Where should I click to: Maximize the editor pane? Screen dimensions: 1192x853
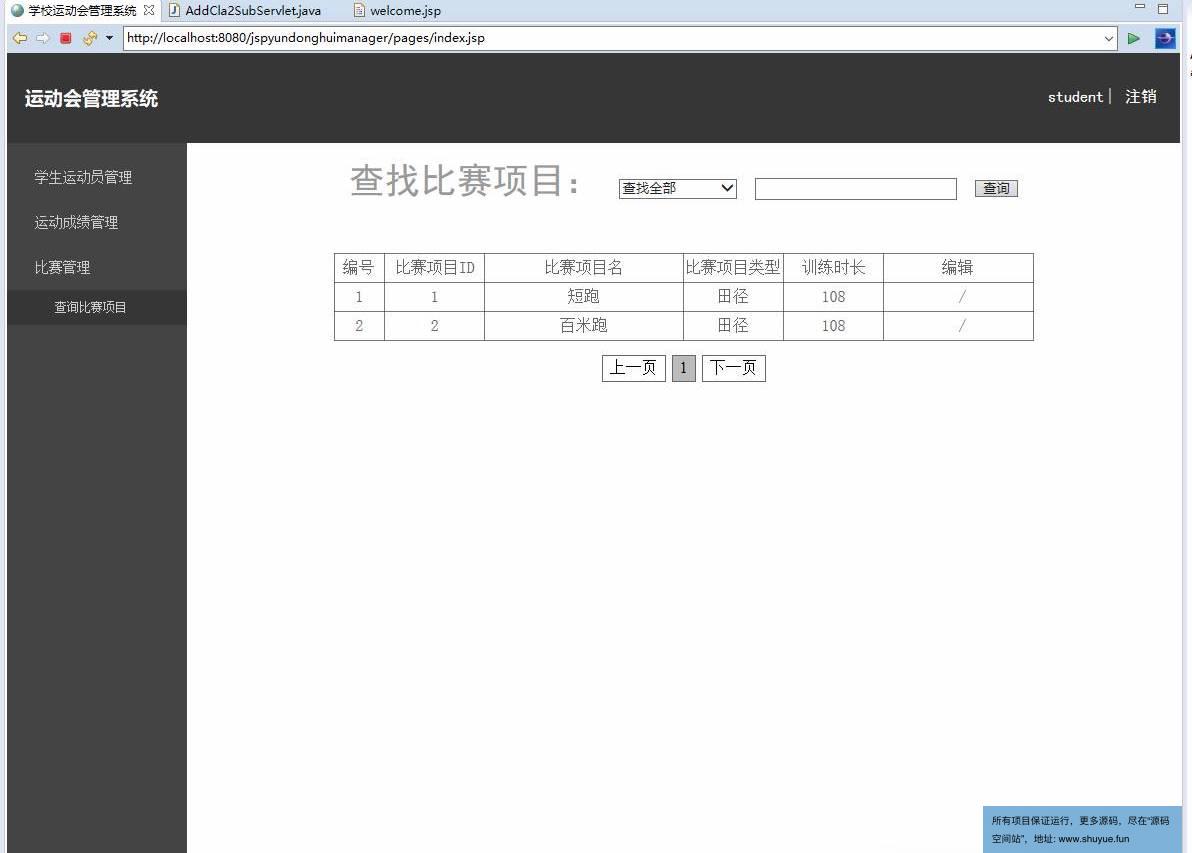1163,9
